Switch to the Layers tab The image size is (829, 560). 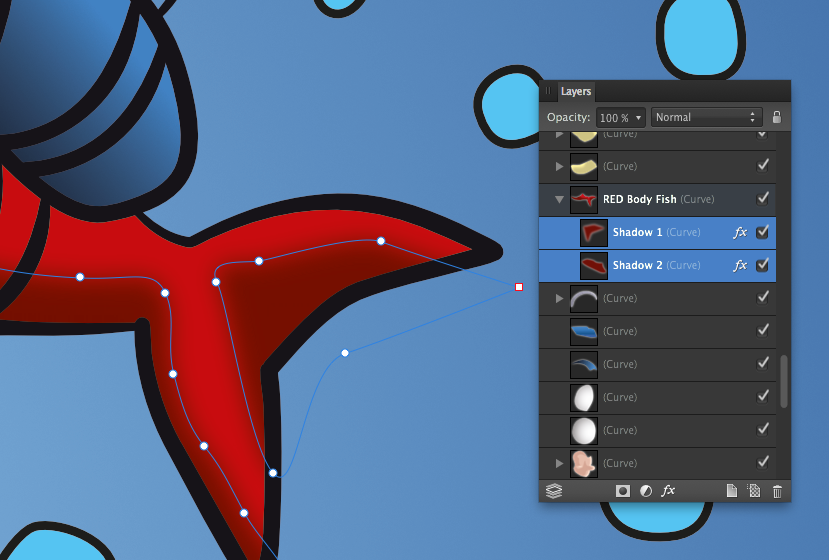click(x=576, y=91)
